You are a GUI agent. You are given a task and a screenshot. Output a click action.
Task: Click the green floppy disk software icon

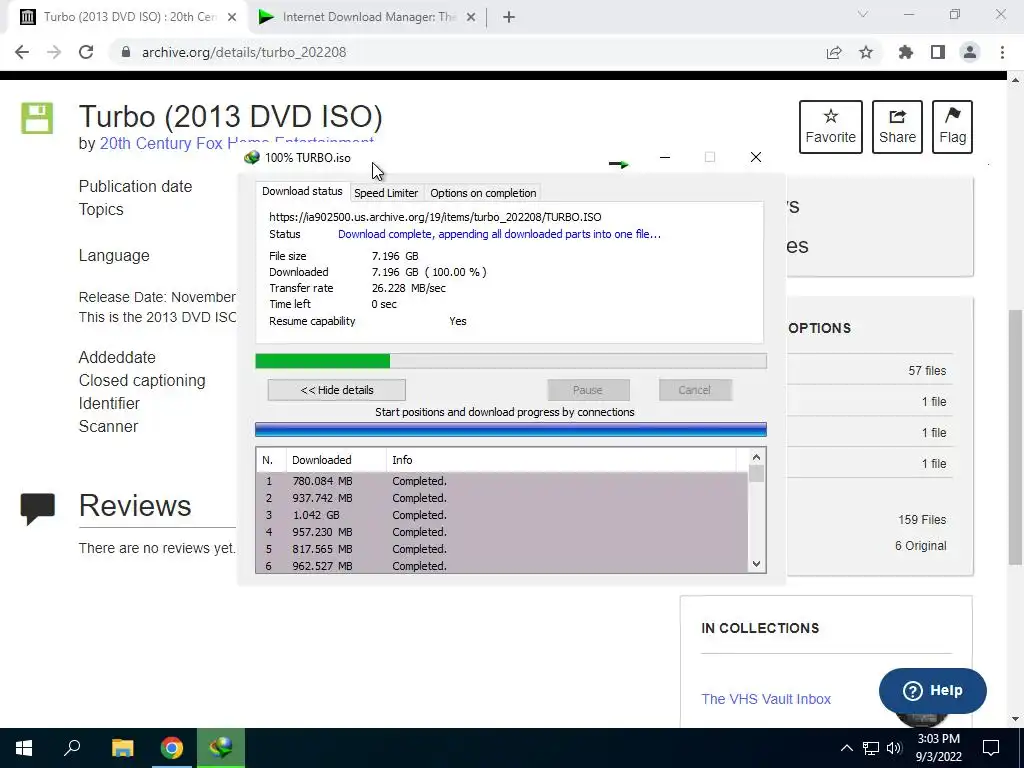click(37, 118)
